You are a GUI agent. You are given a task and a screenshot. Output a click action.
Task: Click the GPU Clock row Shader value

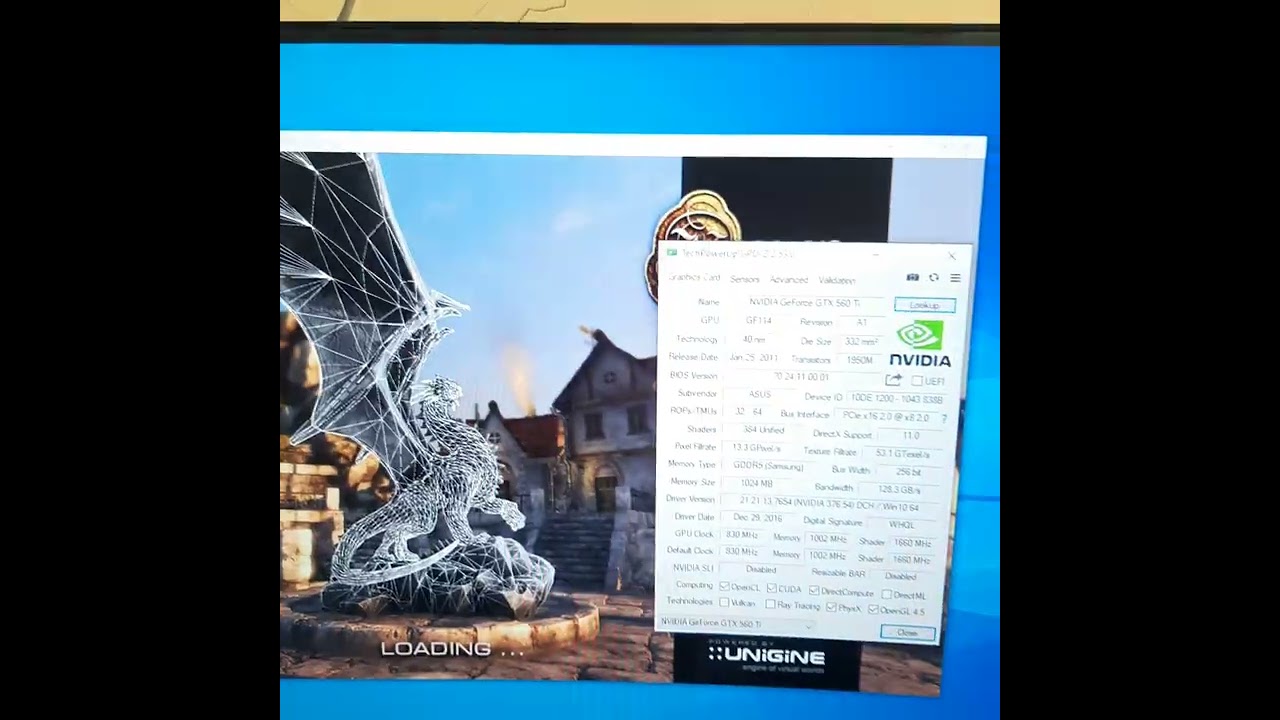(912, 543)
